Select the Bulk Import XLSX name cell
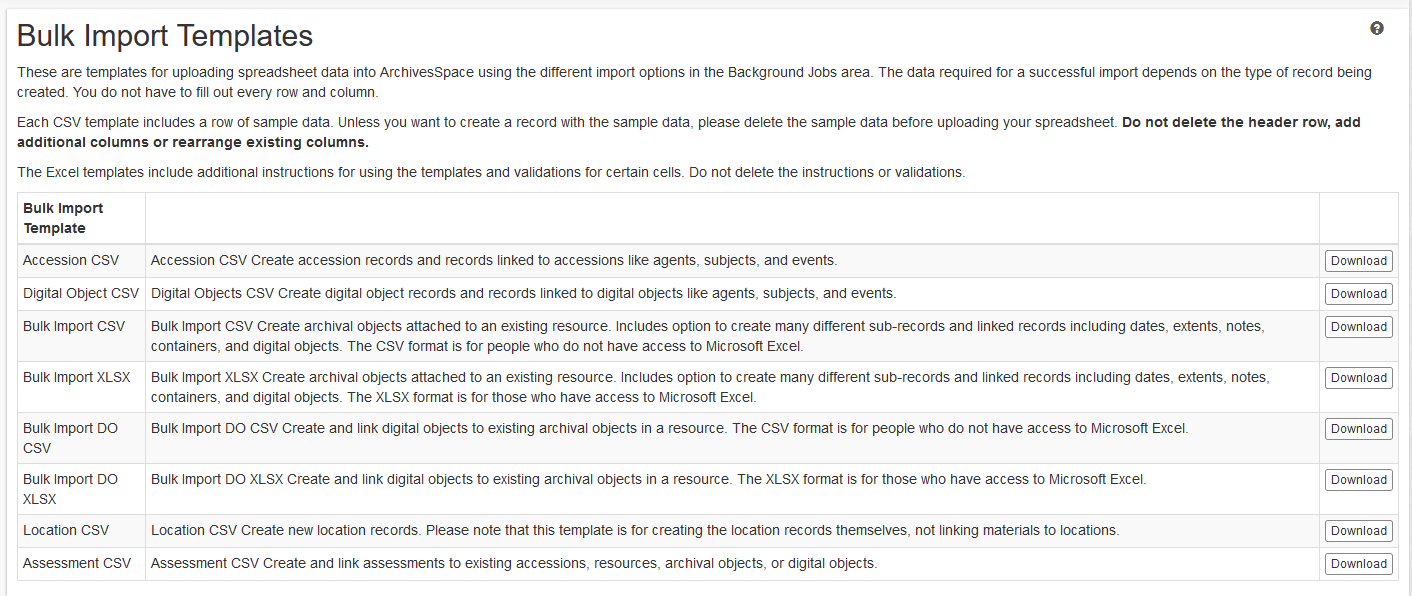This screenshot has height=596, width=1412. click(76, 377)
